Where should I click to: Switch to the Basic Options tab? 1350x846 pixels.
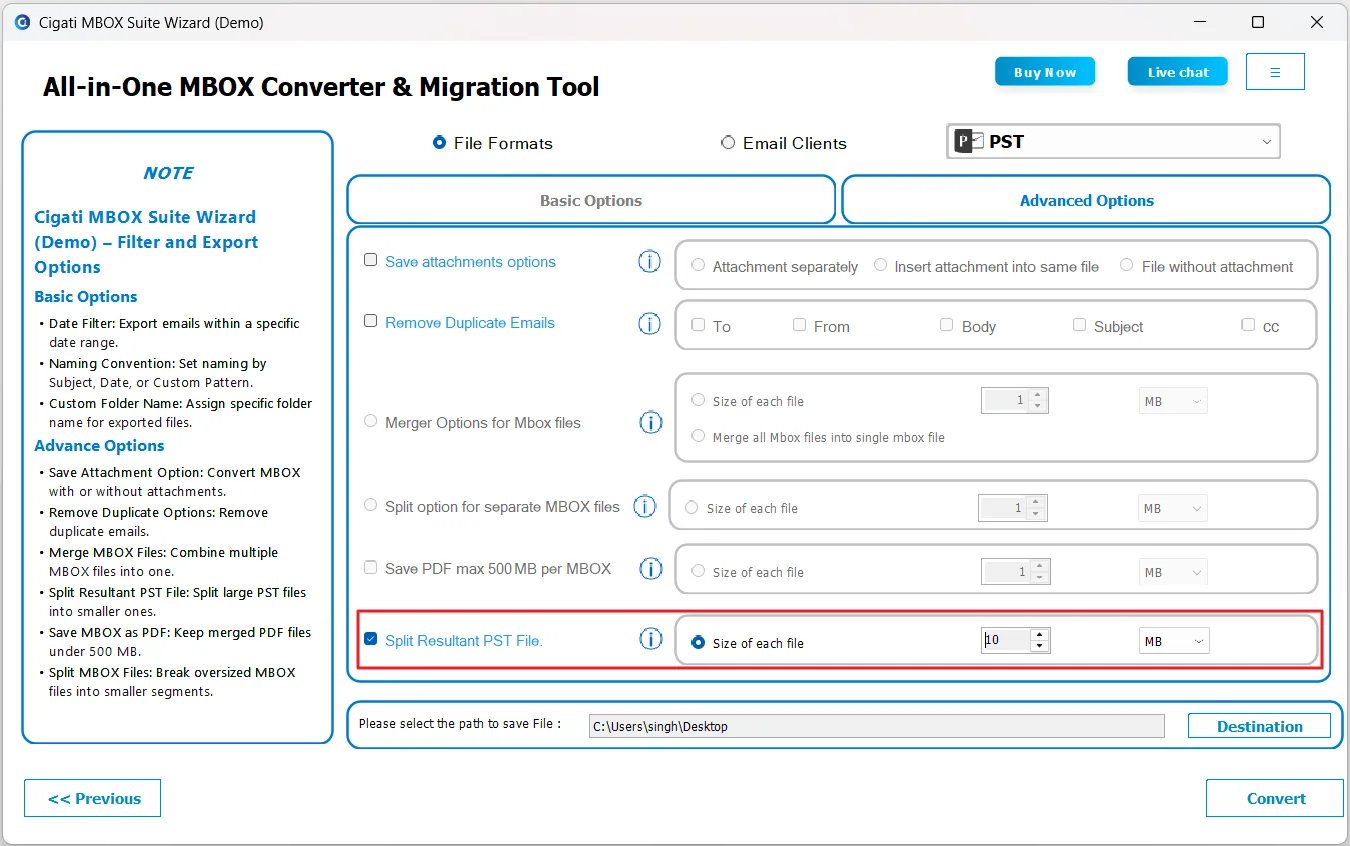click(591, 200)
